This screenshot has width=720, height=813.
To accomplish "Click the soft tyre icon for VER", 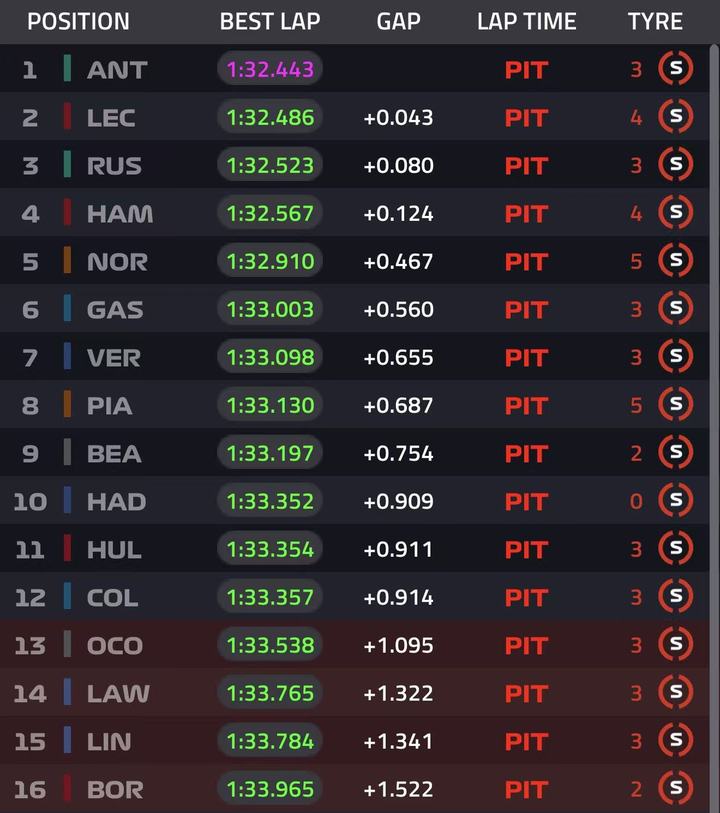I will coord(676,357).
